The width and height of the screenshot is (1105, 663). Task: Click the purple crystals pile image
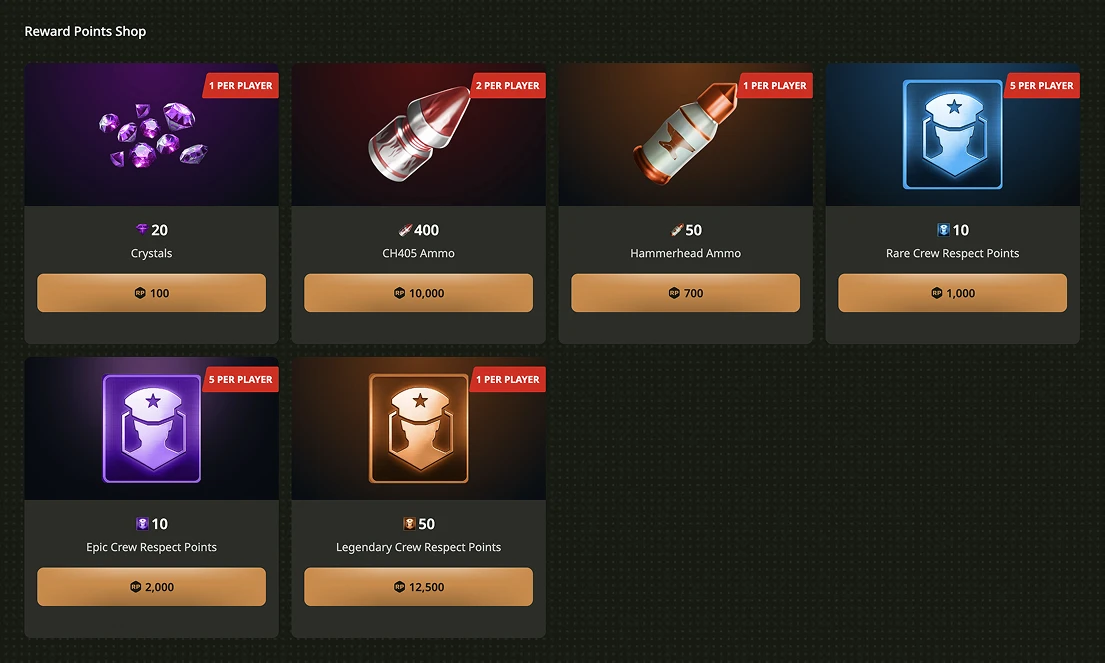pos(153,135)
